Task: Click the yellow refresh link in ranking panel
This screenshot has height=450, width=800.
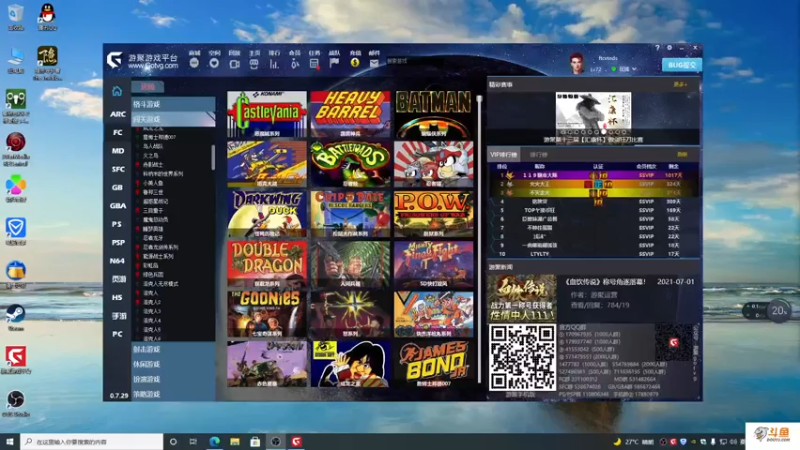Action: coord(682,155)
